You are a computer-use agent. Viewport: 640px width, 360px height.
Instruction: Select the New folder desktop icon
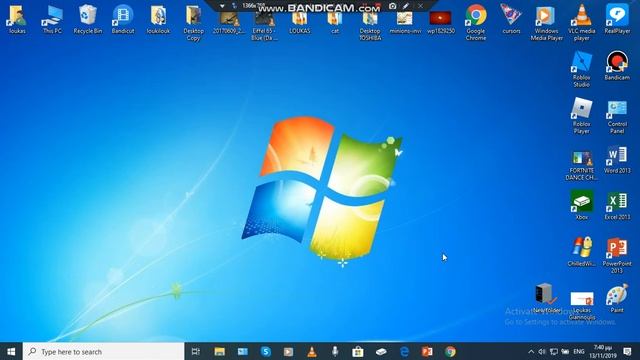(x=547, y=298)
